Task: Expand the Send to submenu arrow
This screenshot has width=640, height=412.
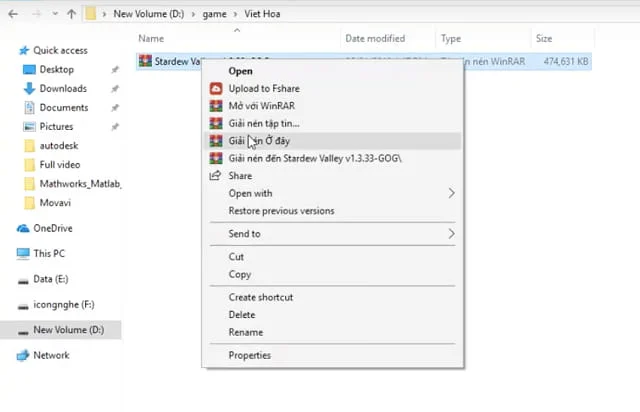Action: (x=451, y=234)
